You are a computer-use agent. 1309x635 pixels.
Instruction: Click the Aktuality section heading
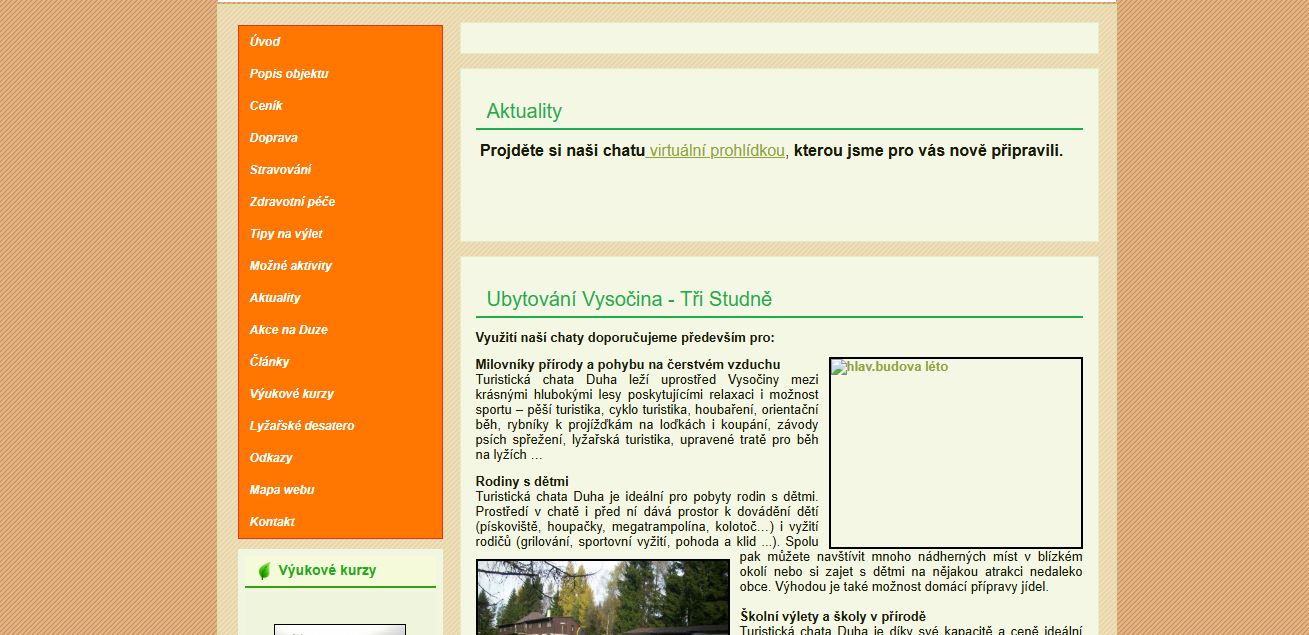[x=524, y=111]
